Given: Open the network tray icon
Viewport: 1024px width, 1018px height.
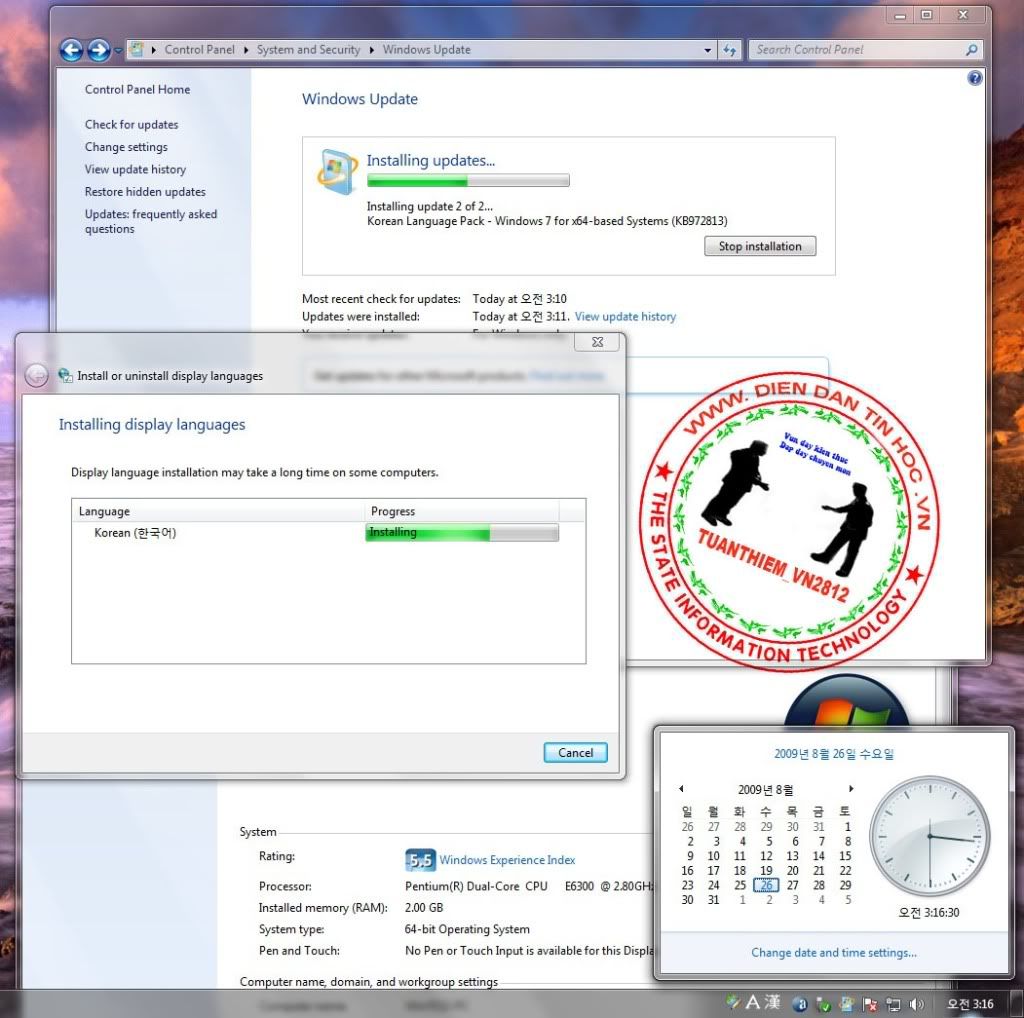Looking at the screenshot, I should [893, 1004].
